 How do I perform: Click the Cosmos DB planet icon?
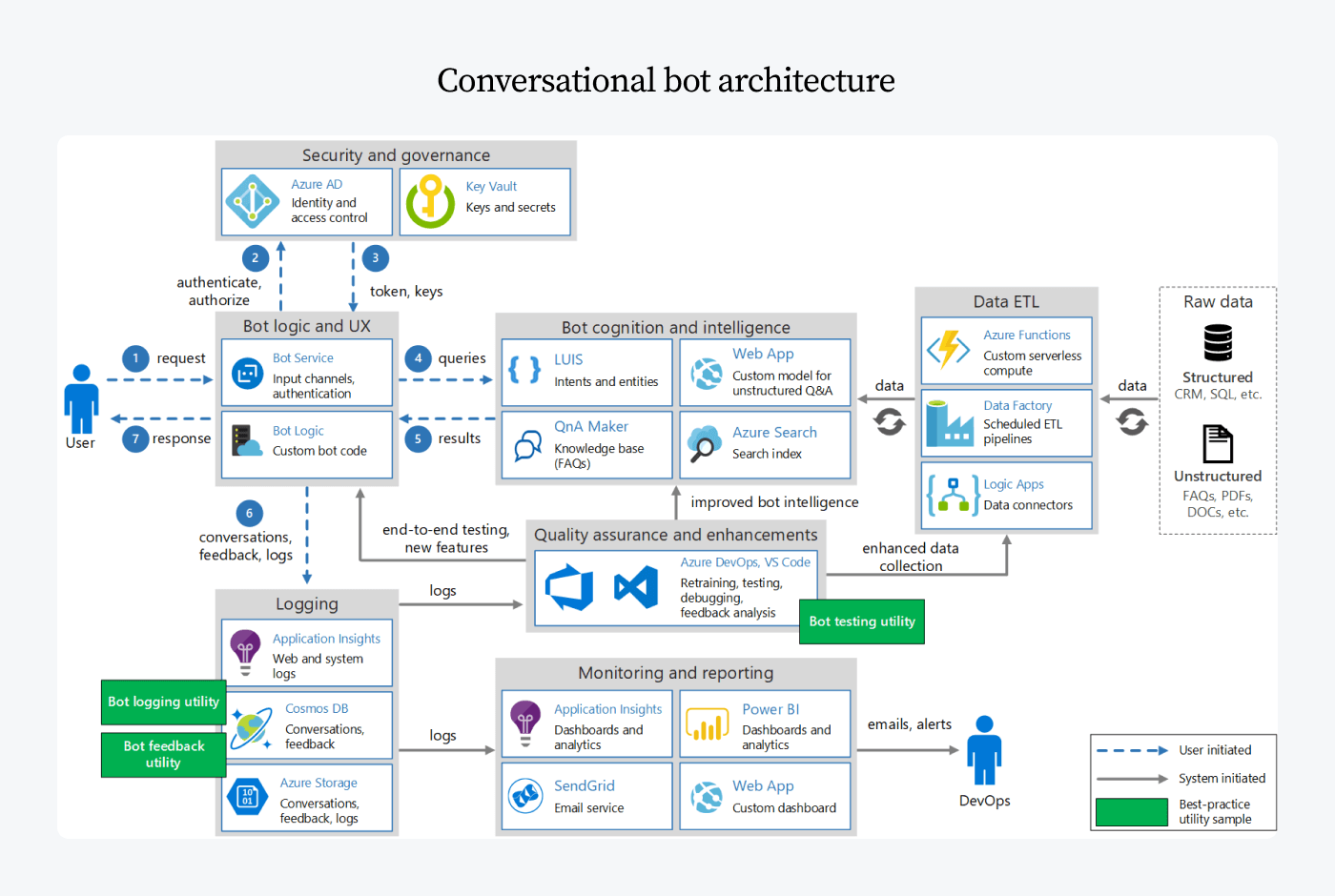[251, 728]
